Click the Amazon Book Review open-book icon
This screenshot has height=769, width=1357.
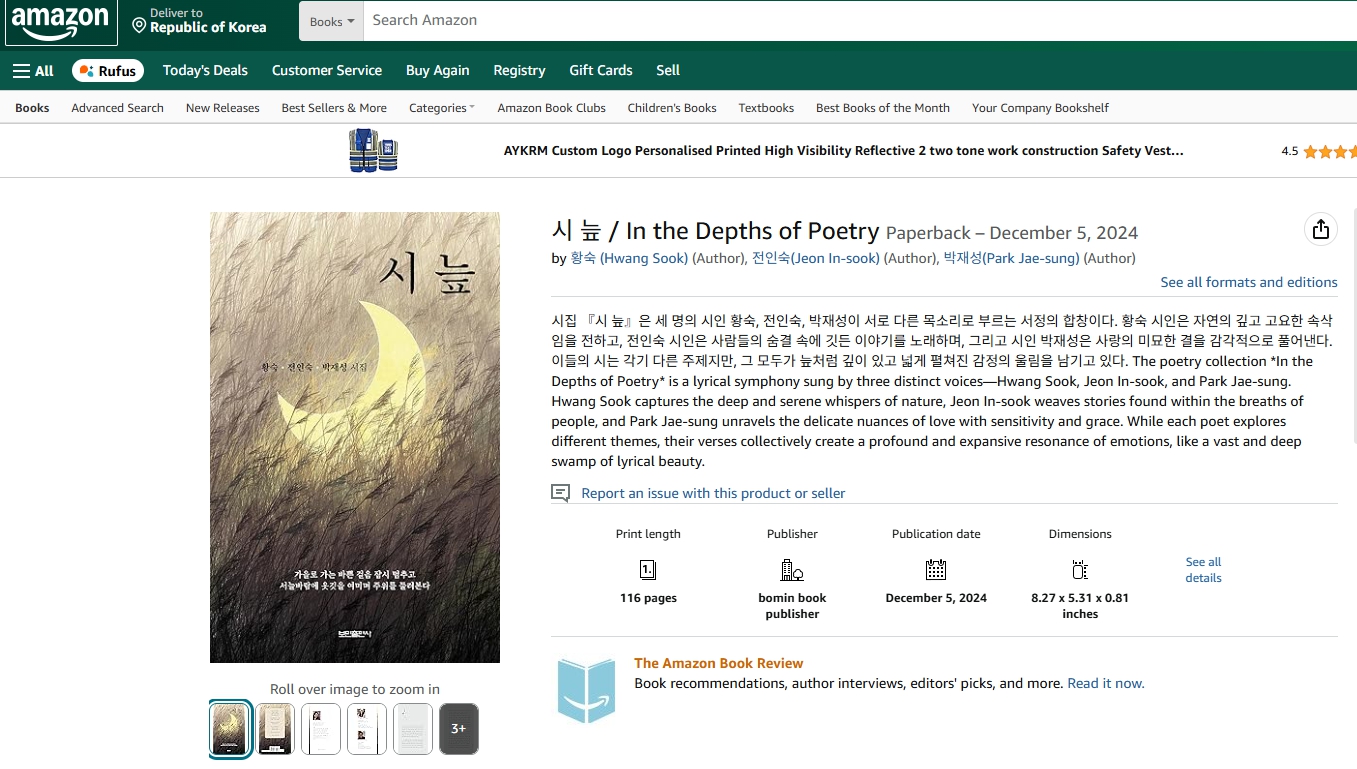(x=587, y=690)
